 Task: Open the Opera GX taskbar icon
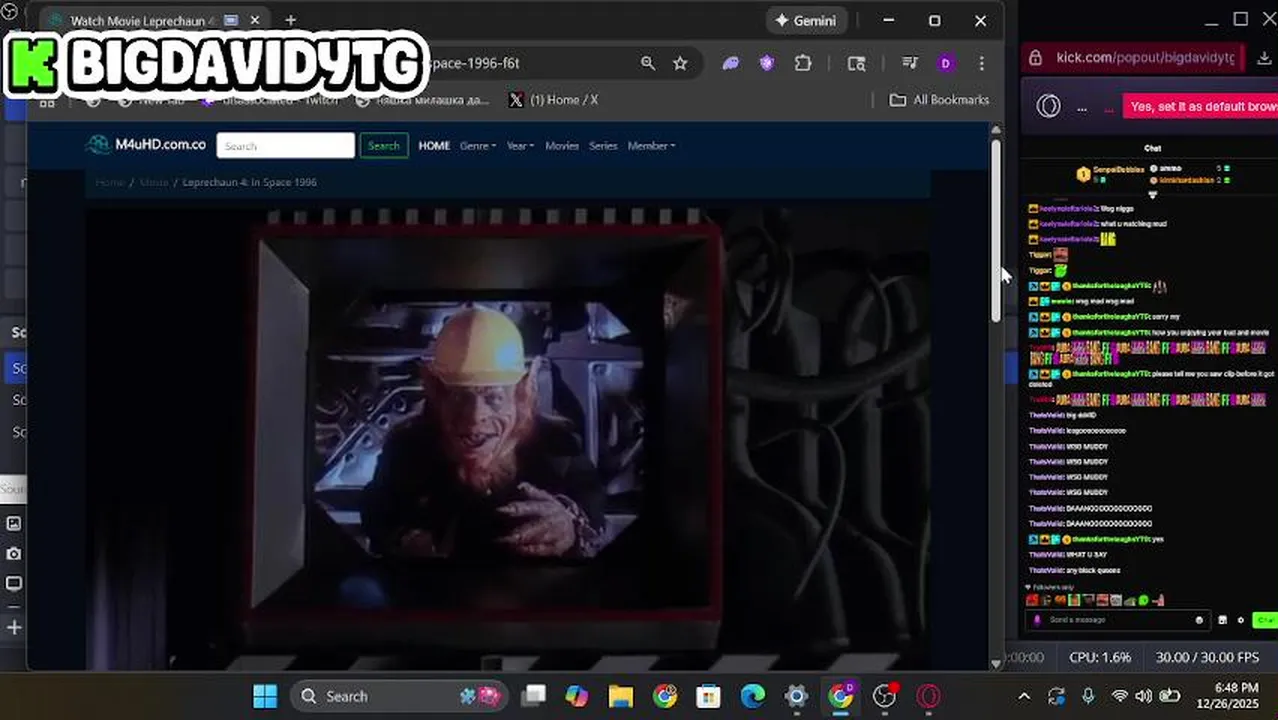coord(929,696)
